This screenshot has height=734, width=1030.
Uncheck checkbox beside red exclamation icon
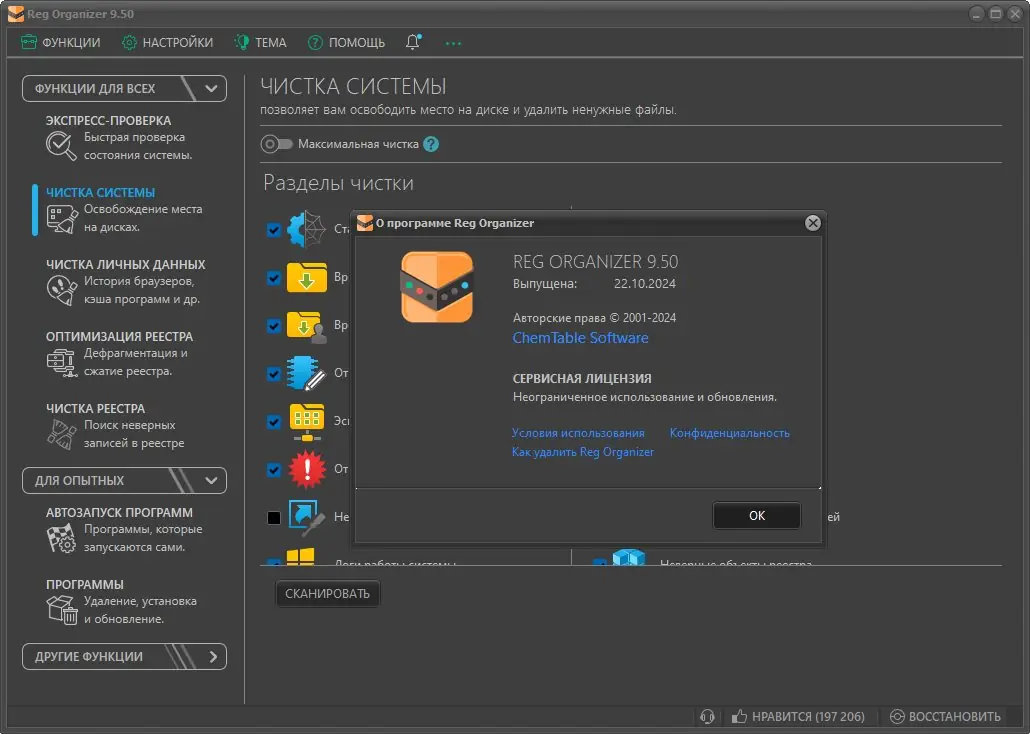[x=274, y=470]
